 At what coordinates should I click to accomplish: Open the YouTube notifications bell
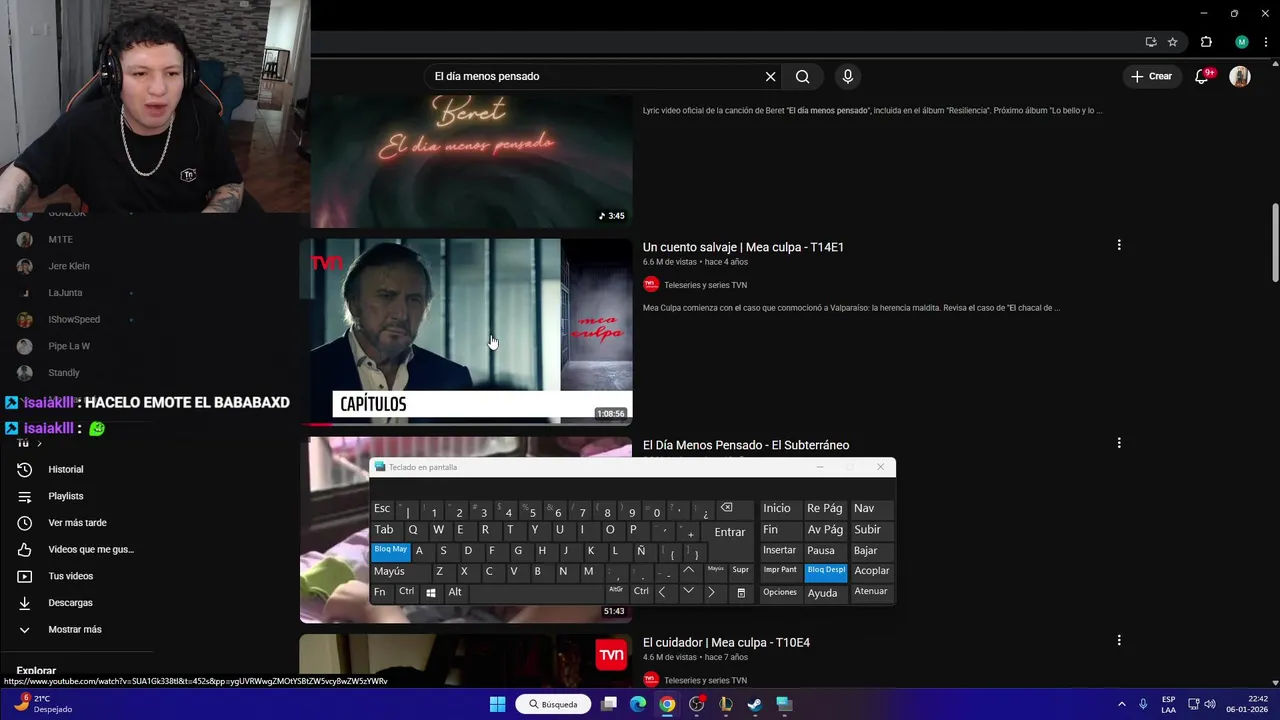click(1203, 76)
